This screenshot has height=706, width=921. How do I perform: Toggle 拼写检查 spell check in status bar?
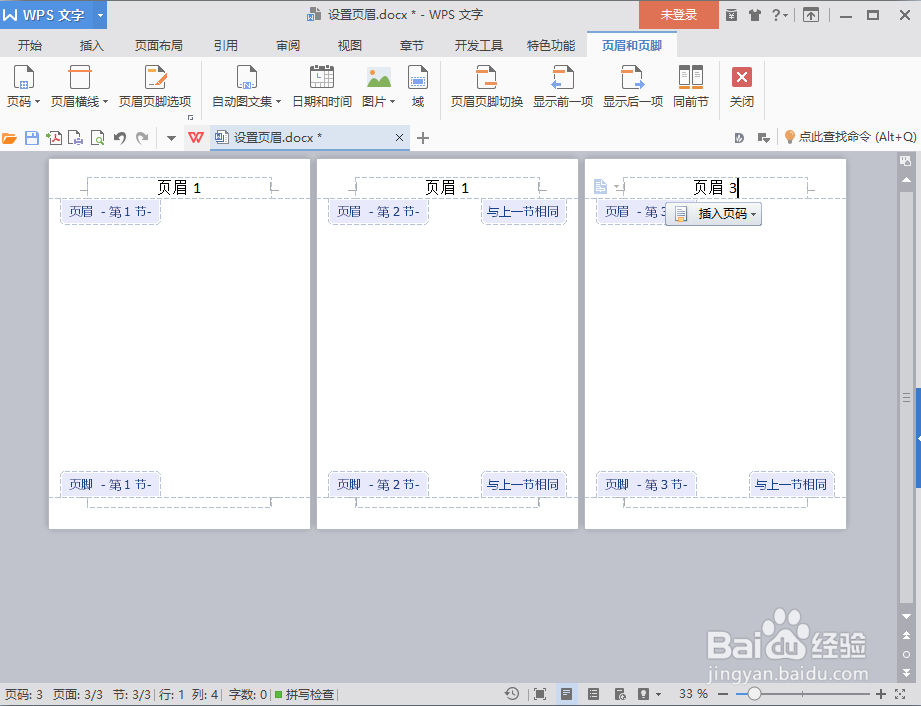pyautogui.click(x=305, y=694)
